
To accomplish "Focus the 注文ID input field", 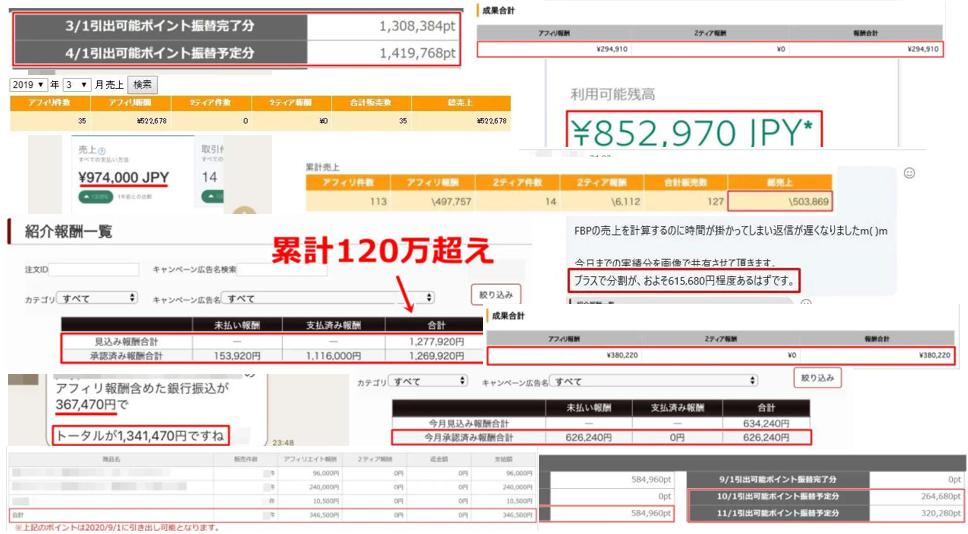I will point(94,269).
